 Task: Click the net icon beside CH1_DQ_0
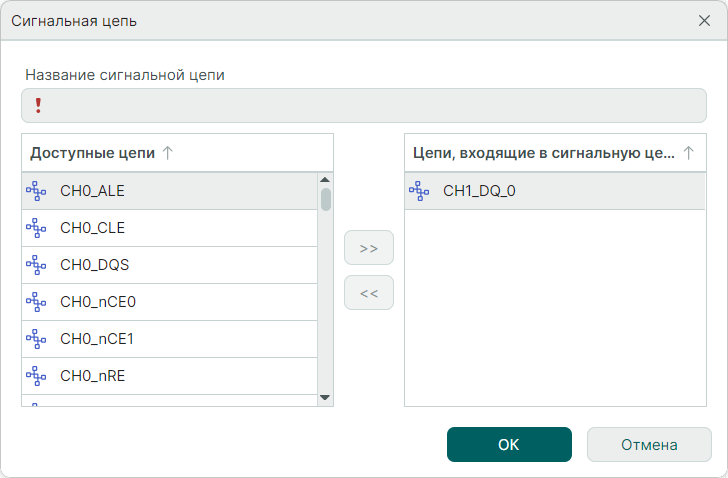click(419, 190)
